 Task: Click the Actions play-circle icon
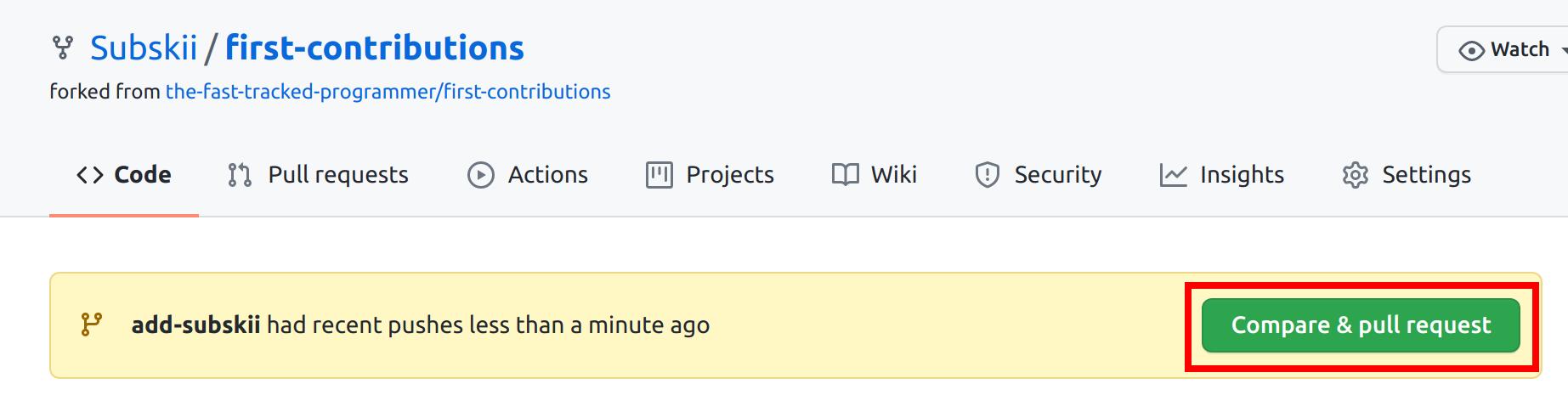(480, 175)
